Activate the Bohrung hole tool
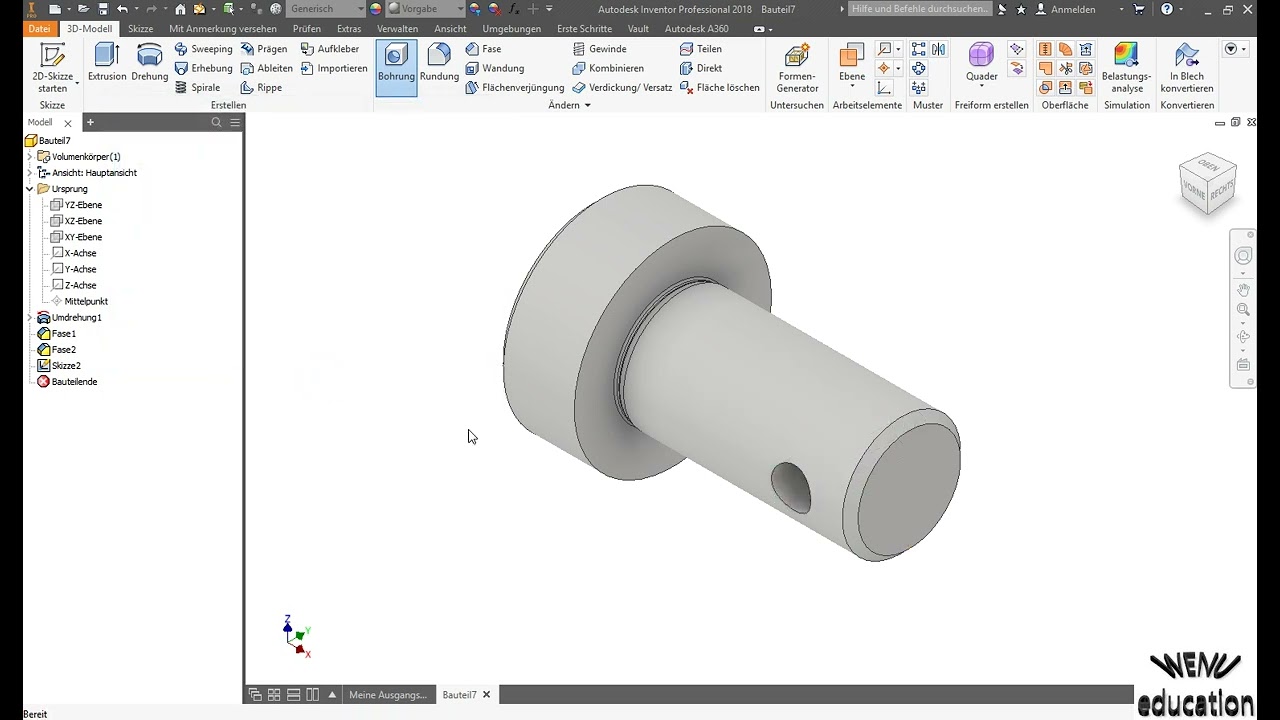Screen dimensions: 1280x720 pyautogui.click(x=396, y=67)
